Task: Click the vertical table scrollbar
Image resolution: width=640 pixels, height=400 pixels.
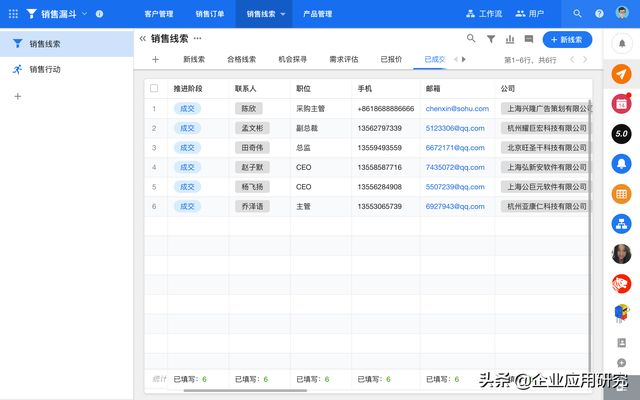Action: click(x=590, y=237)
